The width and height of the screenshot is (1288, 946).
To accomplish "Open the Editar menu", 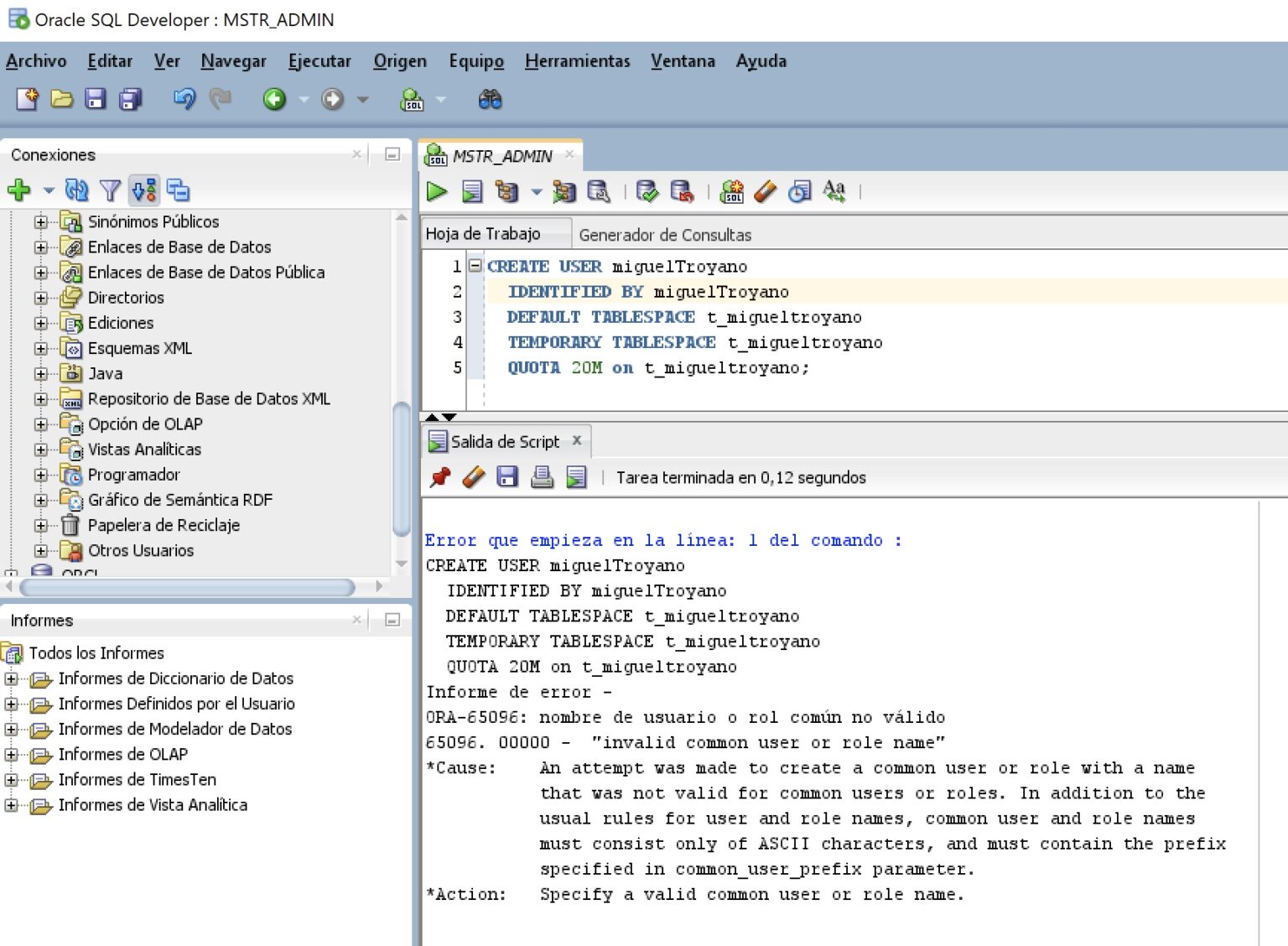I will tap(110, 61).
